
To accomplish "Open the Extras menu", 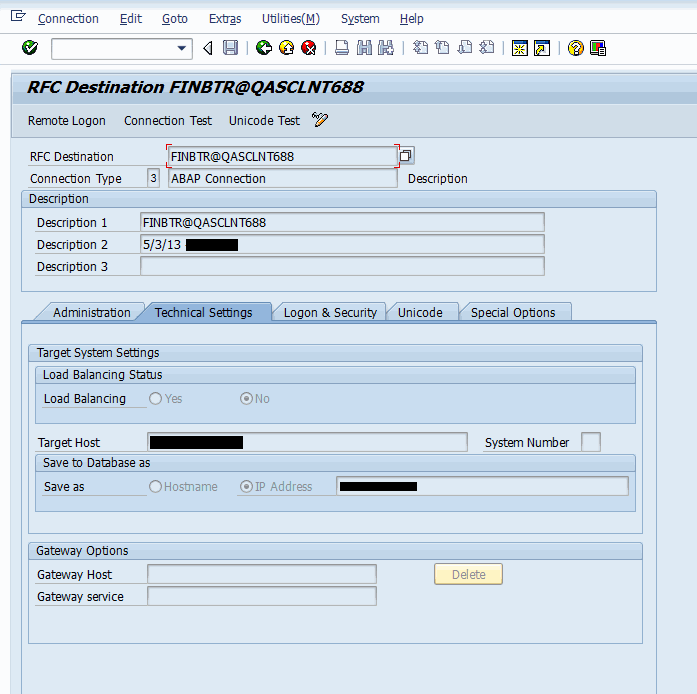I will 225,19.
